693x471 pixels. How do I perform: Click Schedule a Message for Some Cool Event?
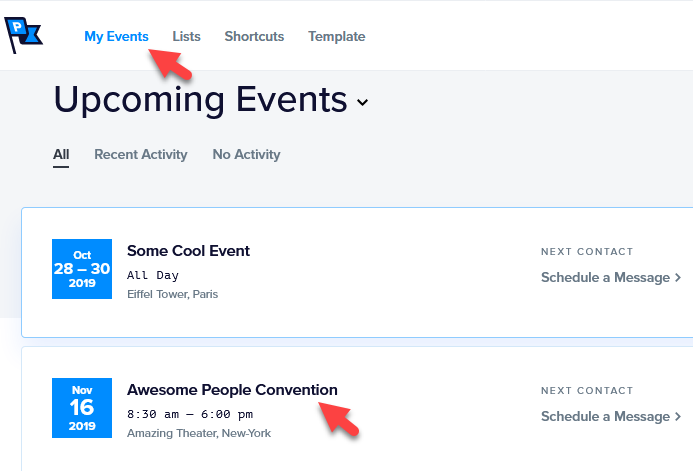click(x=605, y=277)
